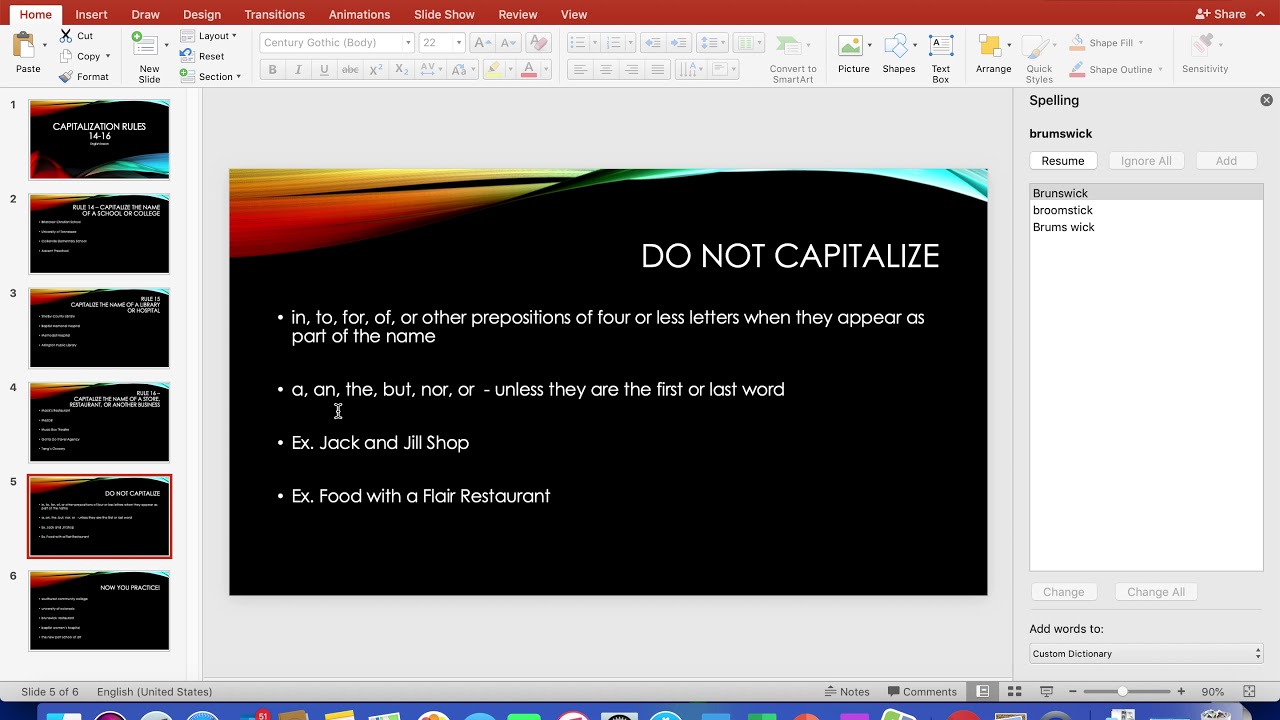Open the Transitions tab
The height and width of the screenshot is (720, 1280).
coord(274,15)
